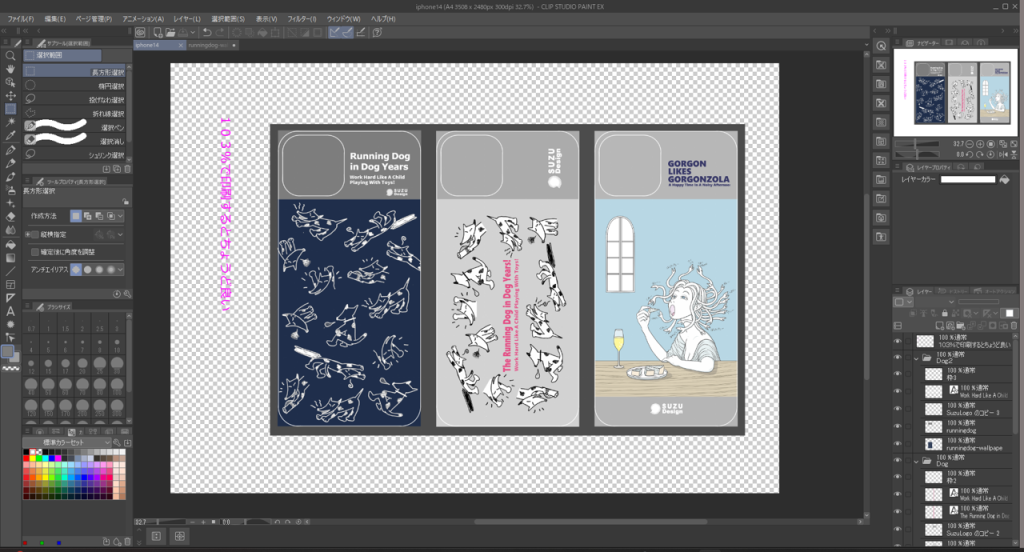
Task: Choose 楕円選択 sub tool
Action: tap(111, 86)
